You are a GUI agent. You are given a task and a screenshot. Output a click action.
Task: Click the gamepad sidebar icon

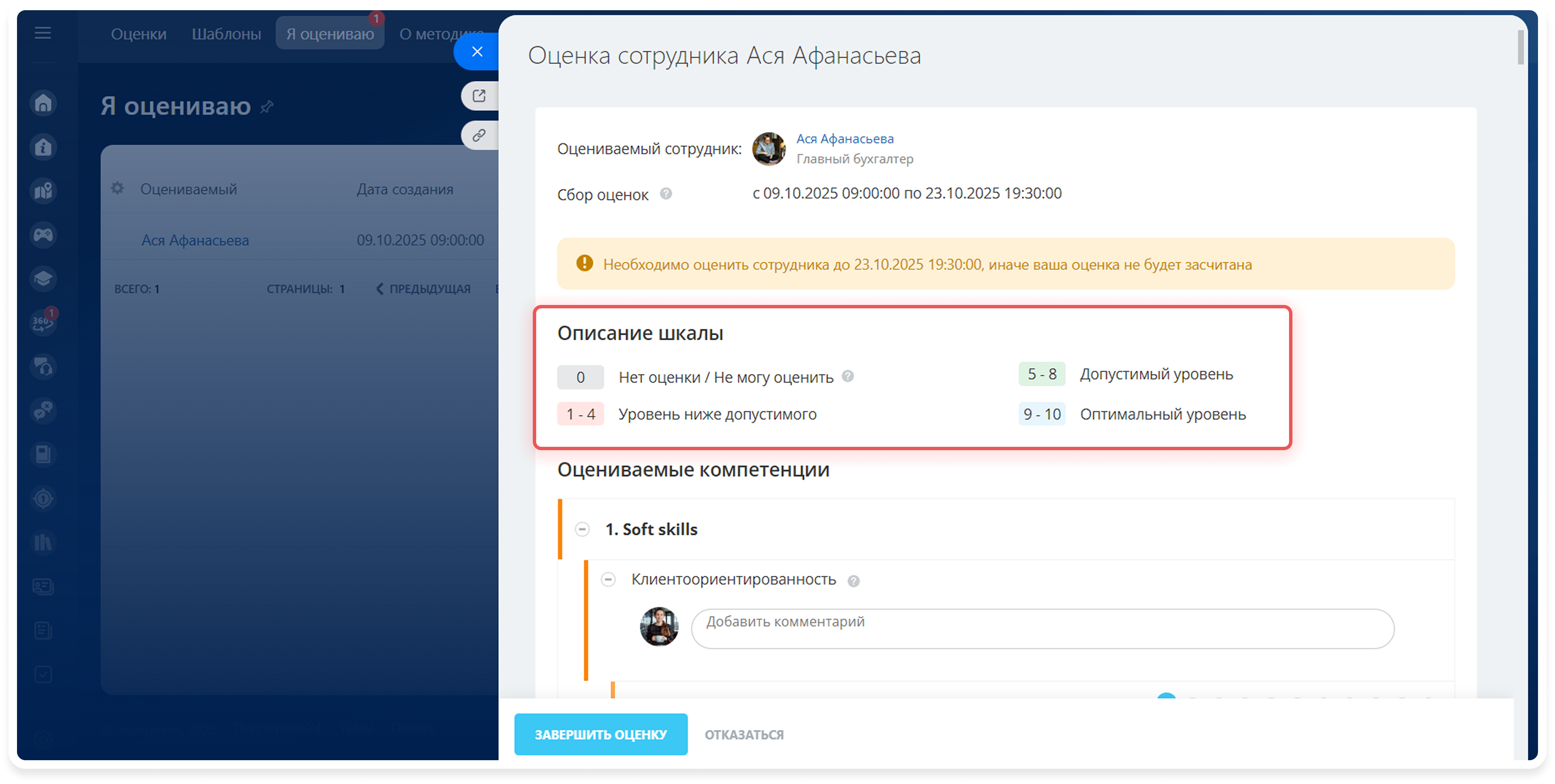point(43,235)
